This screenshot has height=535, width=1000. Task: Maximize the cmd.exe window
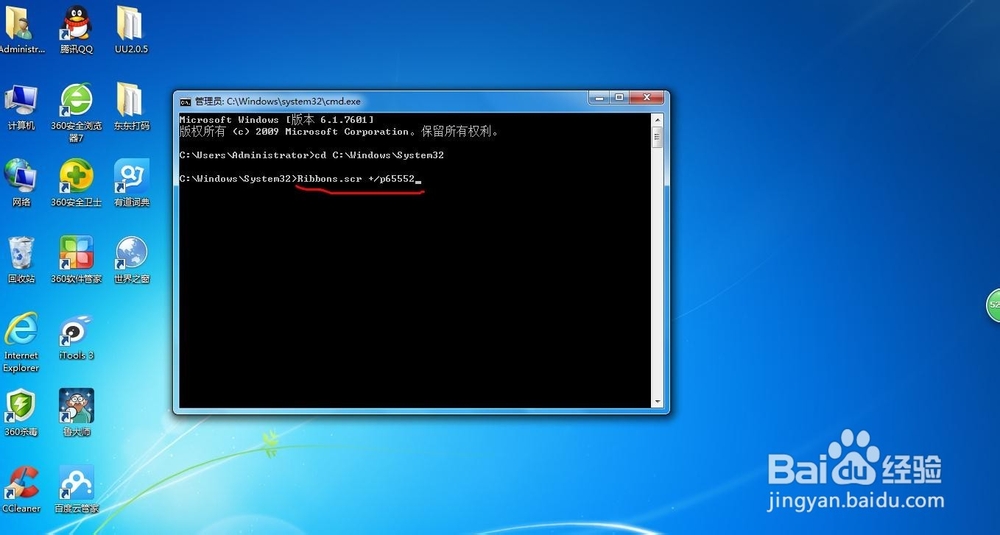tap(619, 98)
